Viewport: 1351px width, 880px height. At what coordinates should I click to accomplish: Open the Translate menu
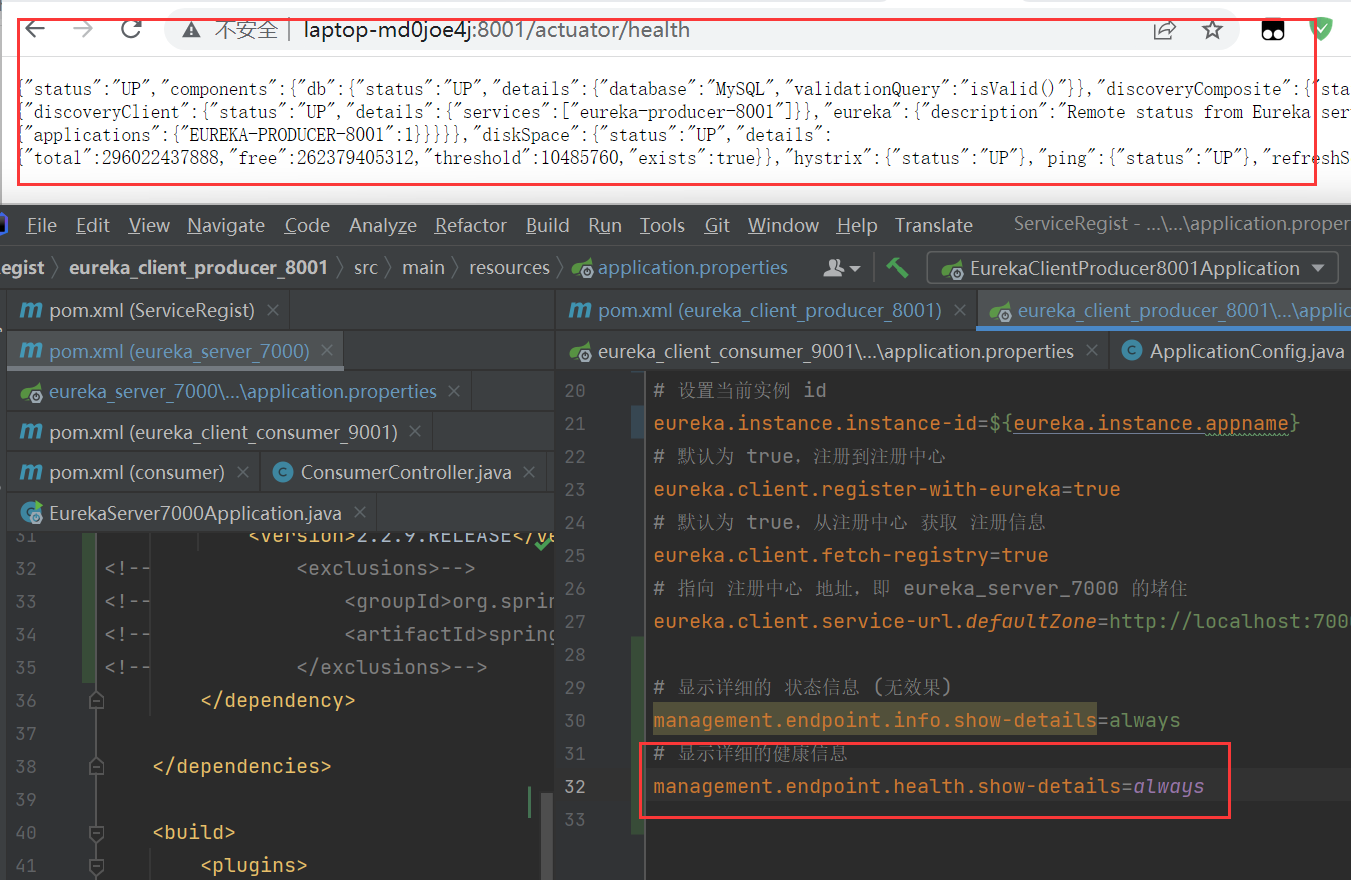coord(934,225)
